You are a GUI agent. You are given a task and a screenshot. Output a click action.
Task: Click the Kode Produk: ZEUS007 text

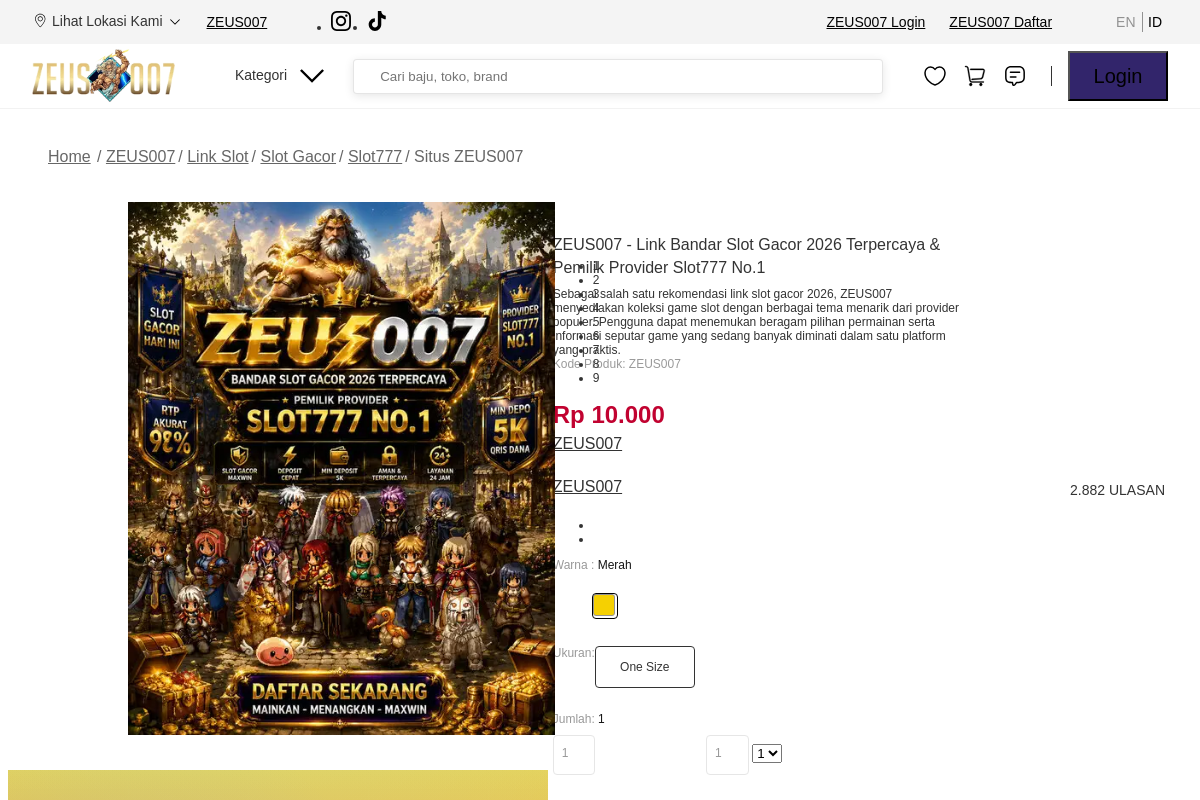point(617,364)
